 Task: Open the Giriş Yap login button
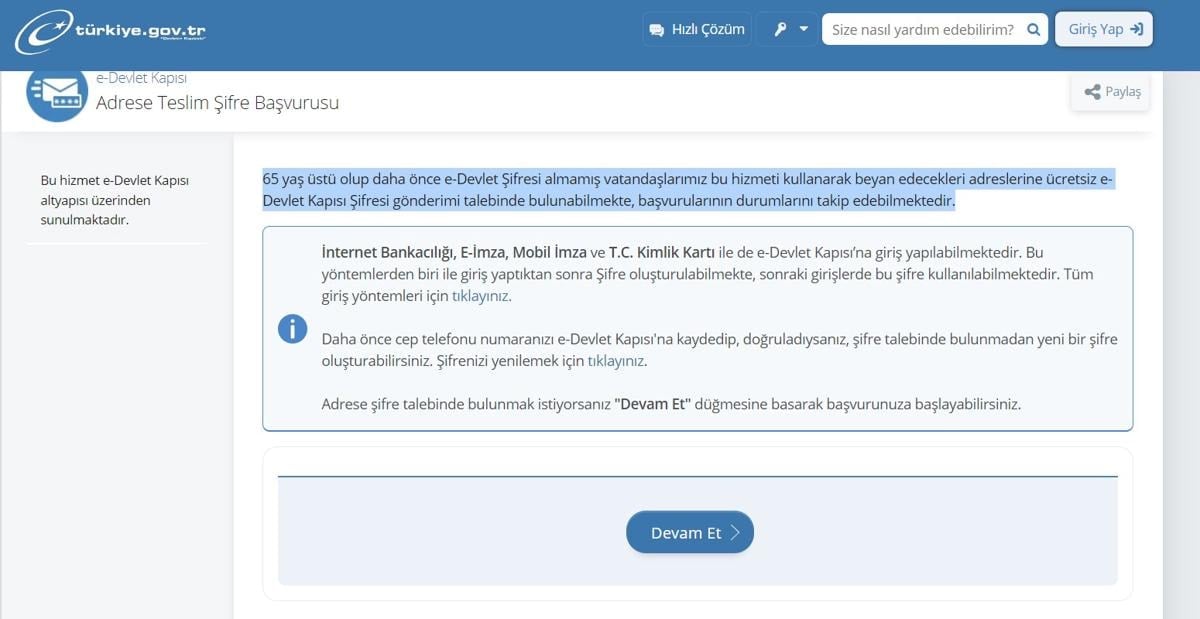1104,30
